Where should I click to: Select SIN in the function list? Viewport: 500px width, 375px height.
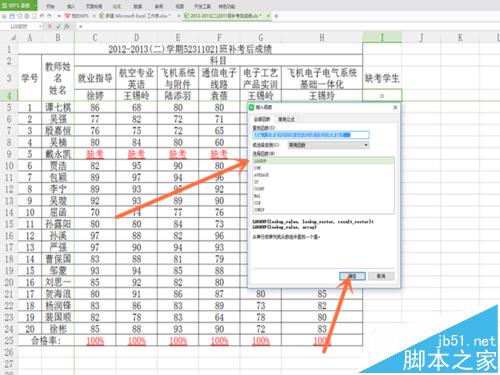[323, 203]
